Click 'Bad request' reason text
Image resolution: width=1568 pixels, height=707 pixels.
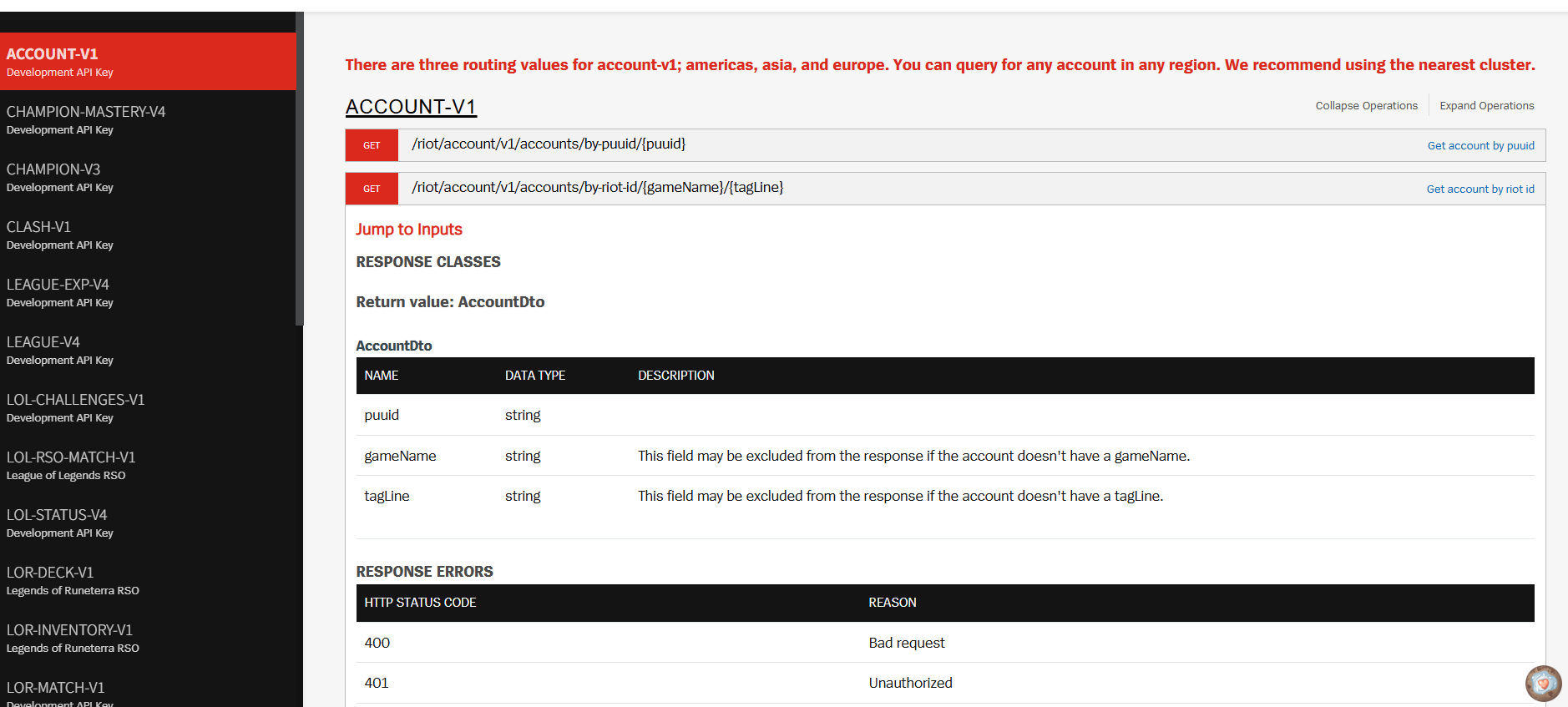tap(907, 643)
